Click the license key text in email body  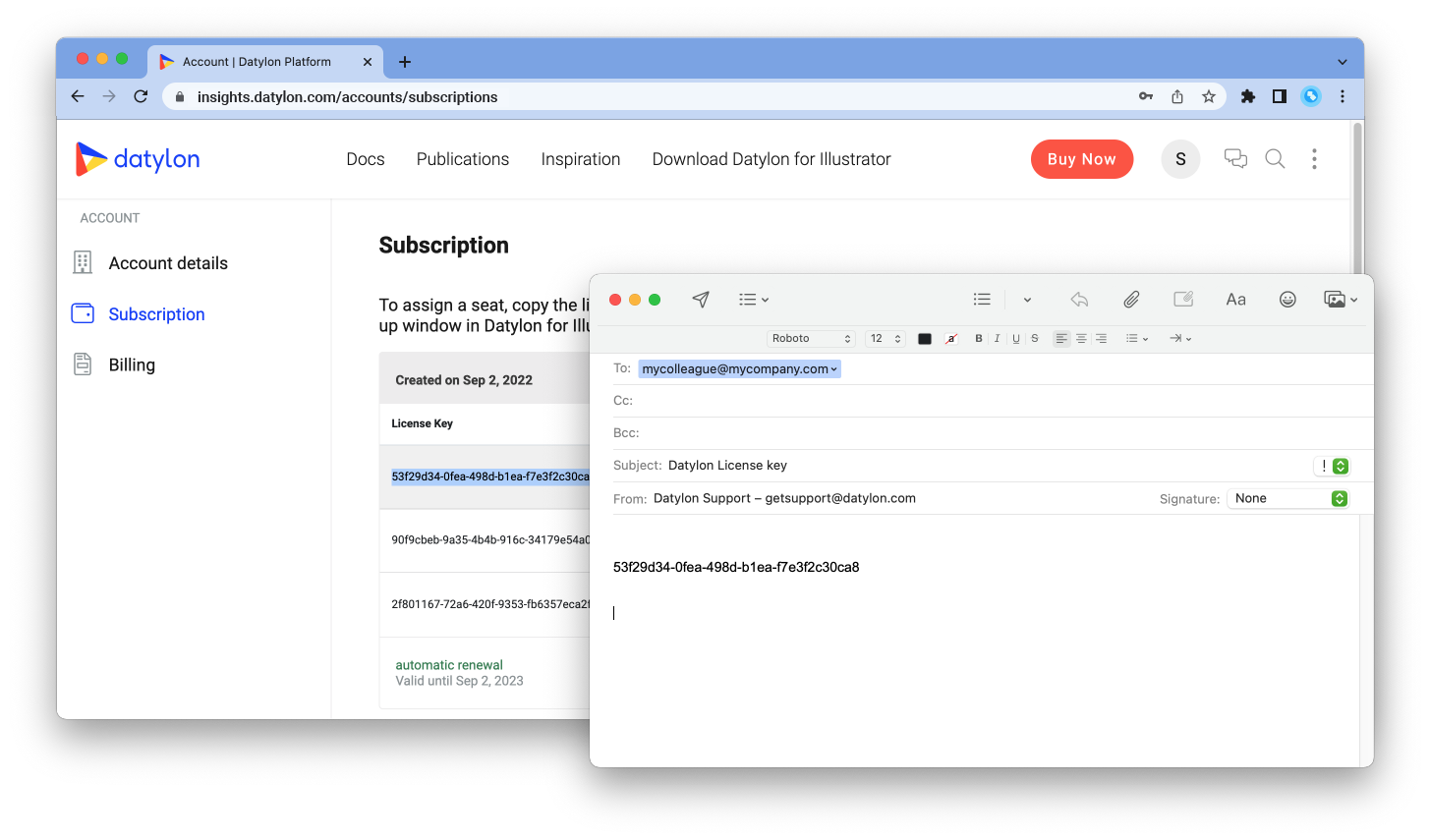point(736,567)
